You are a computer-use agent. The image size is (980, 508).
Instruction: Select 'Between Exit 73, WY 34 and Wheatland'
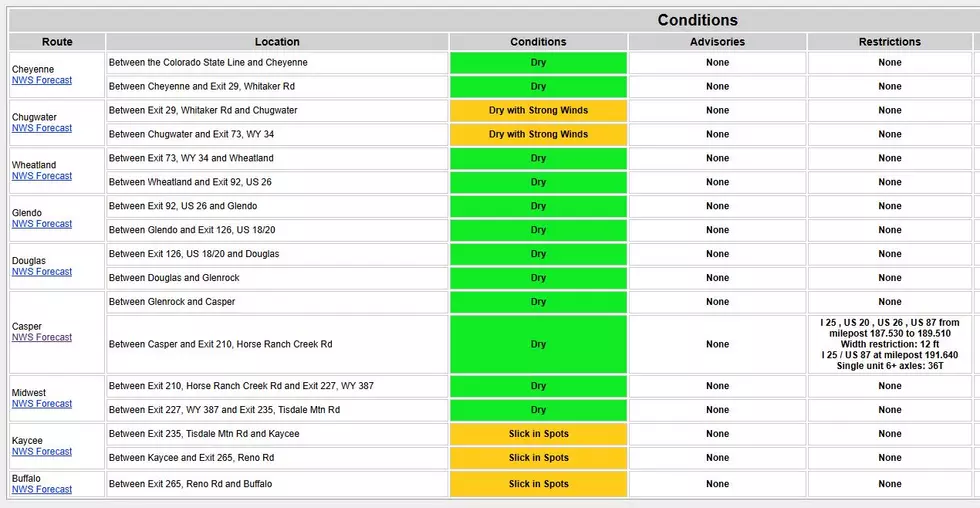[191, 158]
